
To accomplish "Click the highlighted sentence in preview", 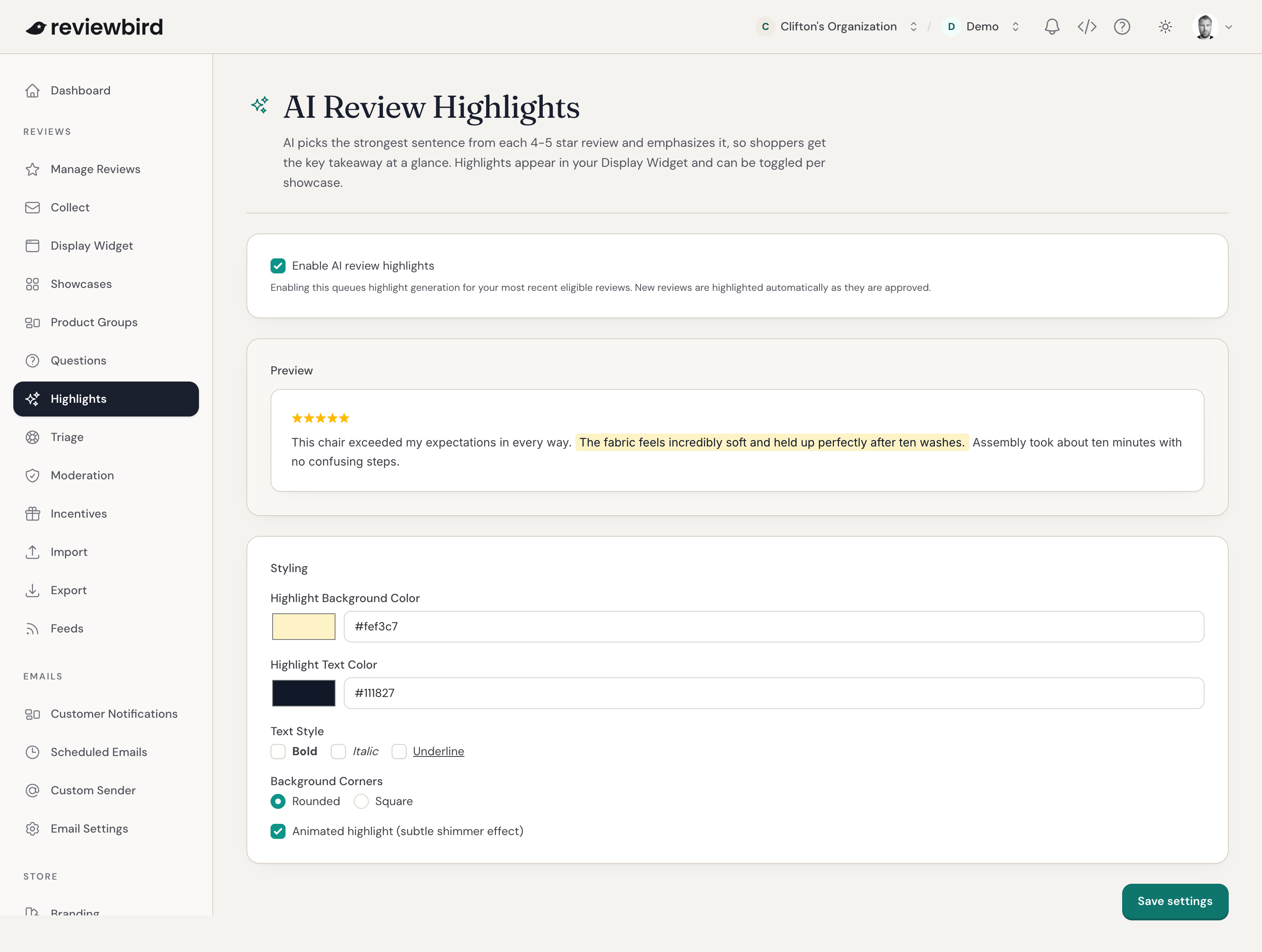I will (772, 443).
